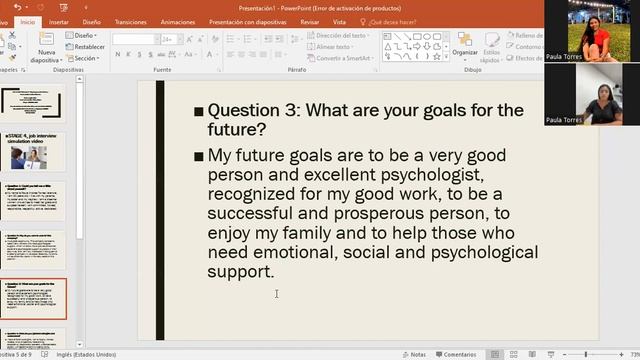This screenshot has height=360, width=640.
Task: Toggle Normal view in the status bar
Action: coord(495,354)
